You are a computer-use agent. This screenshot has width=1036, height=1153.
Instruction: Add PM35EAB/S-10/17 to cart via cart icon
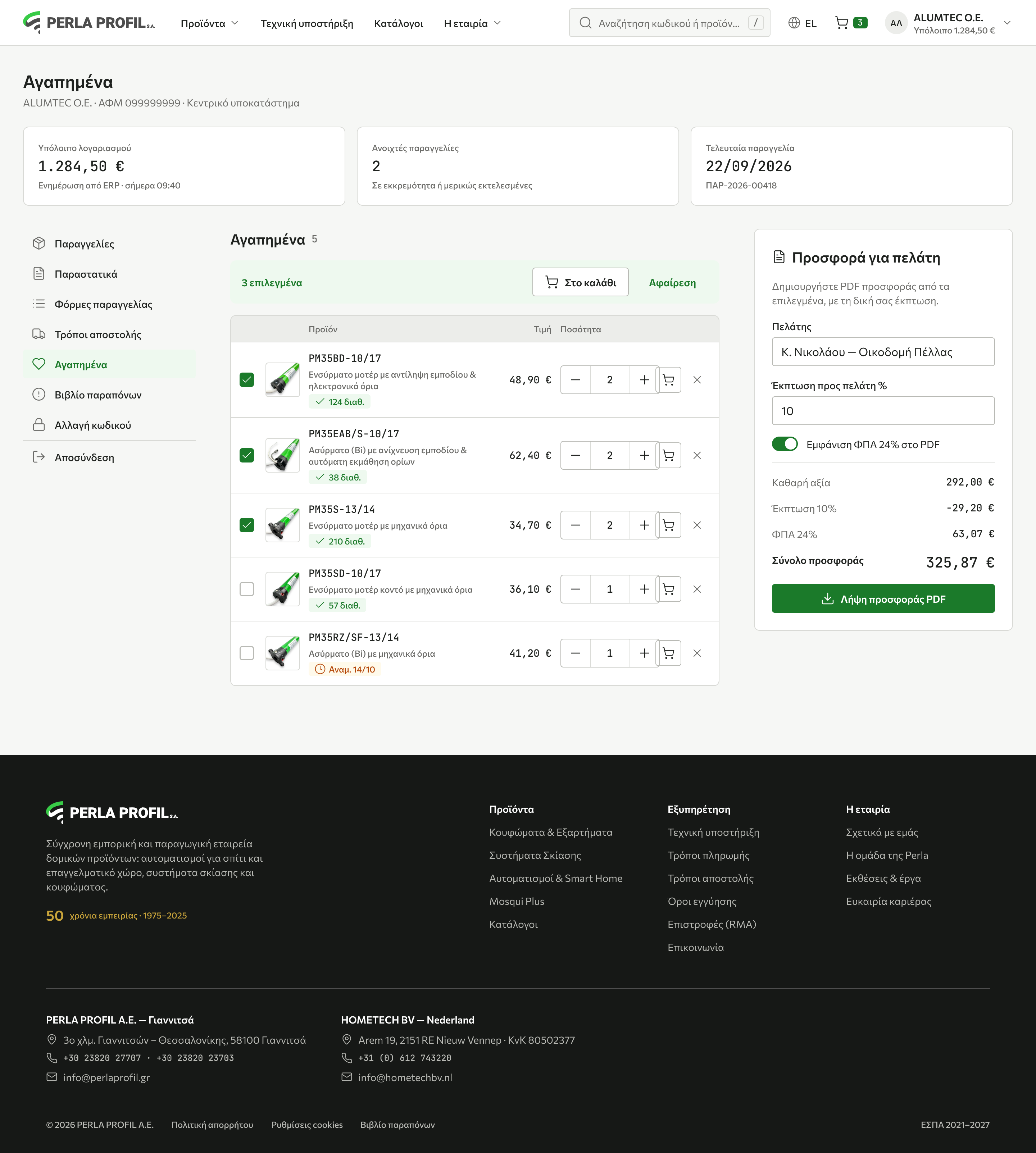(669, 455)
